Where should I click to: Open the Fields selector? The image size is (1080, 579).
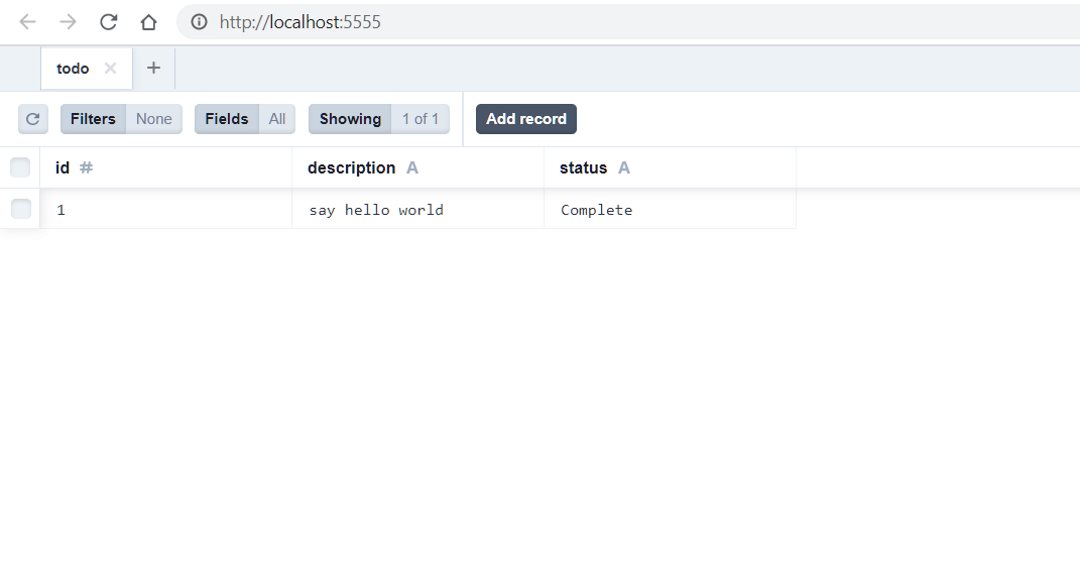[245, 119]
